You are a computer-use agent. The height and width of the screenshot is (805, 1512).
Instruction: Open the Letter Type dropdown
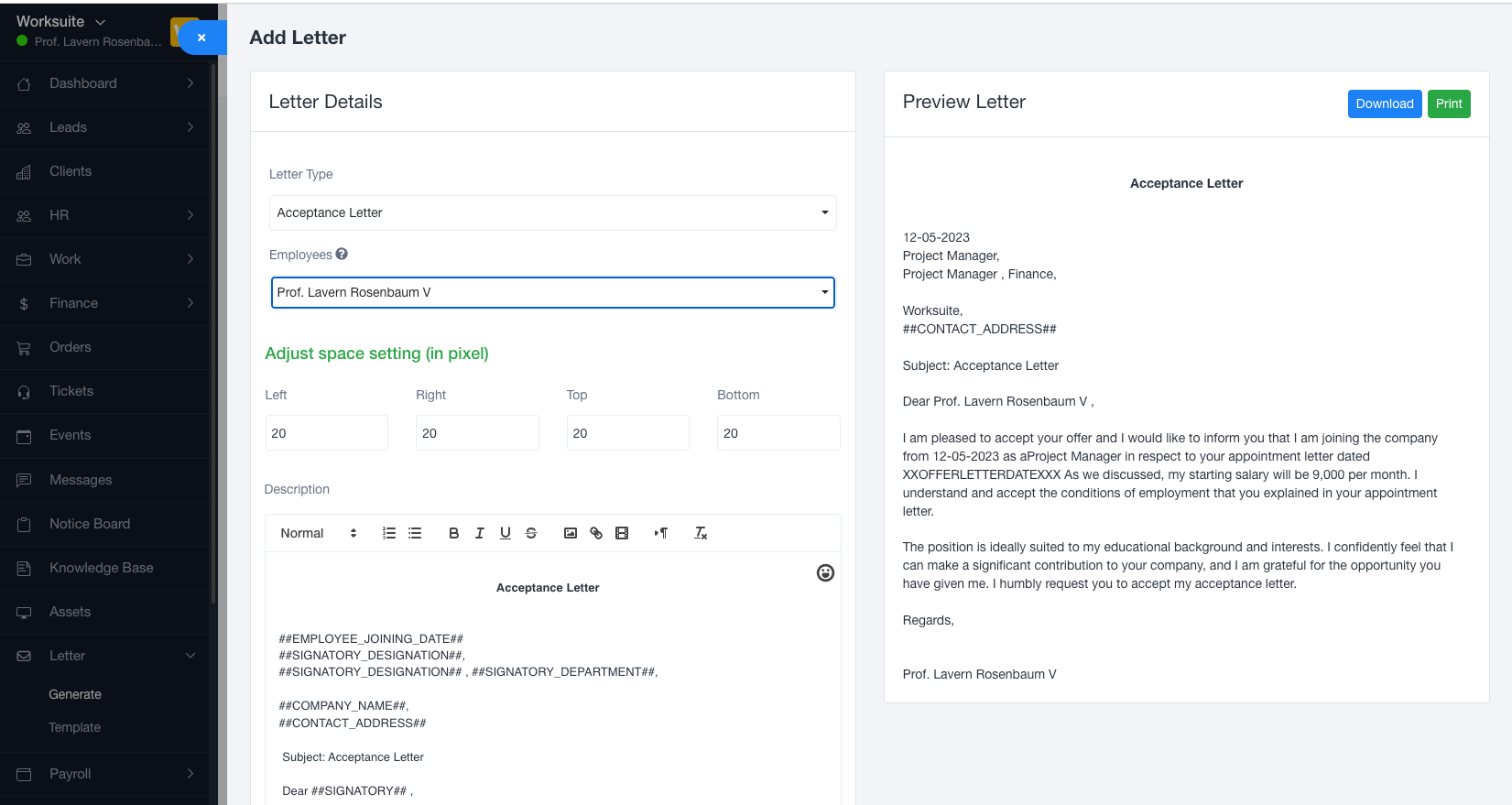[x=552, y=212]
